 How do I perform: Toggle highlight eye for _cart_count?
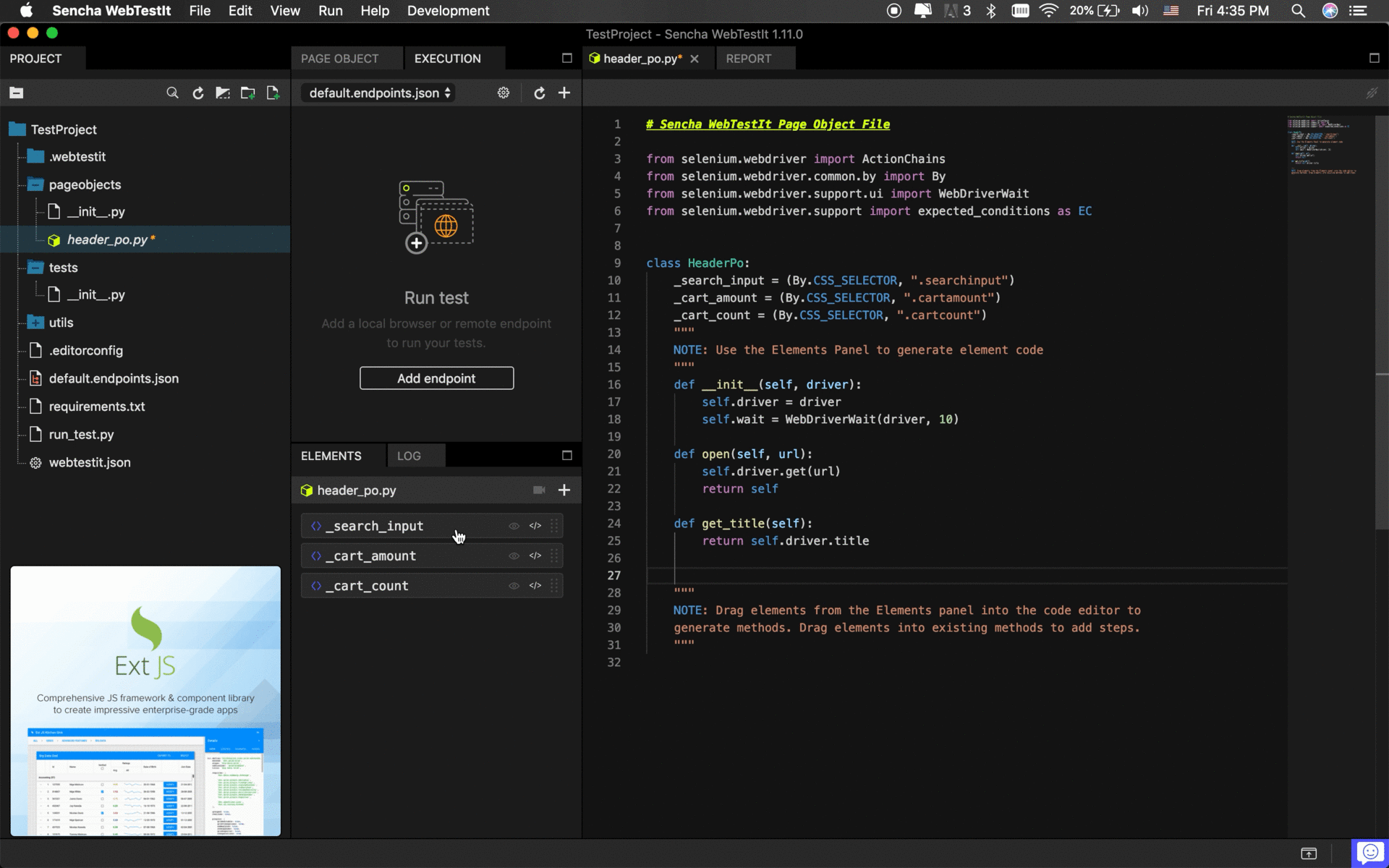point(514,586)
